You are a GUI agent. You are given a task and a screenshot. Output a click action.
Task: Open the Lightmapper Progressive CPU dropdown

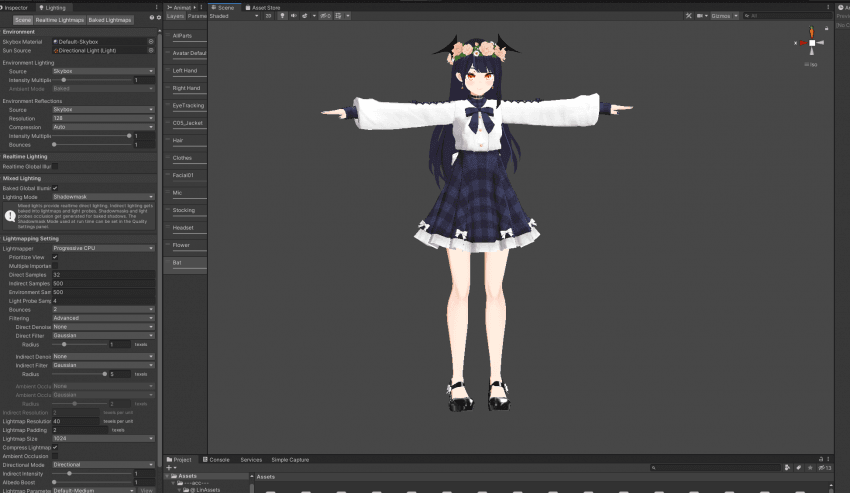tap(103, 248)
